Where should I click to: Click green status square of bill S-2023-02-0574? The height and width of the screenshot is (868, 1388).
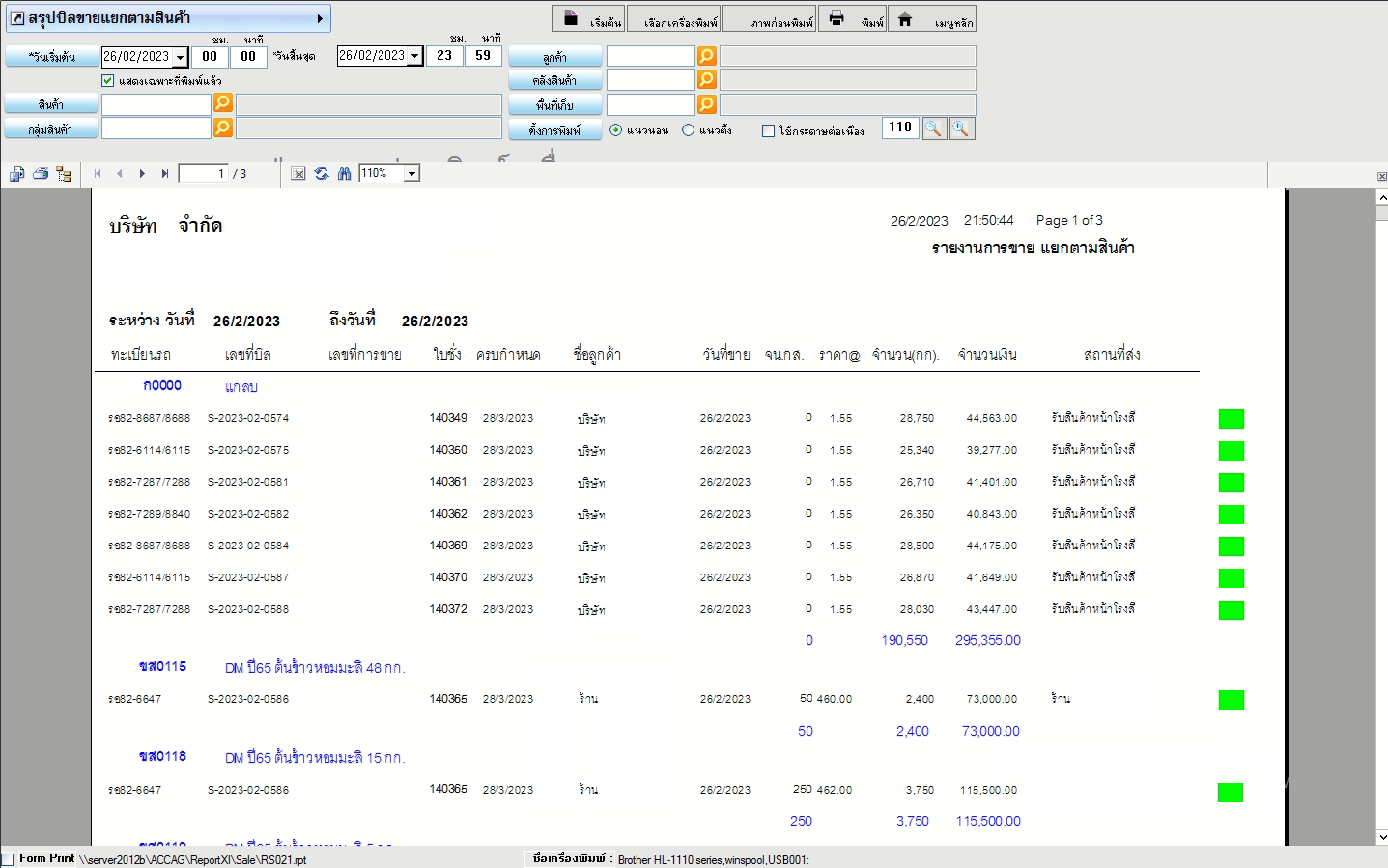(x=1231, y=419)
